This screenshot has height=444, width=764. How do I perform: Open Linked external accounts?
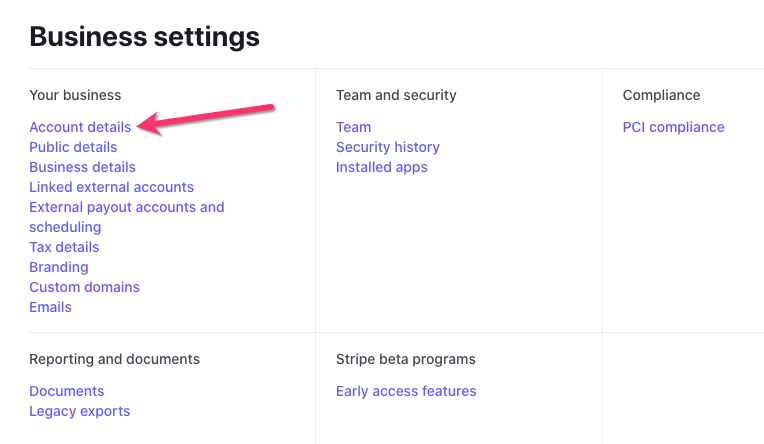111,187
